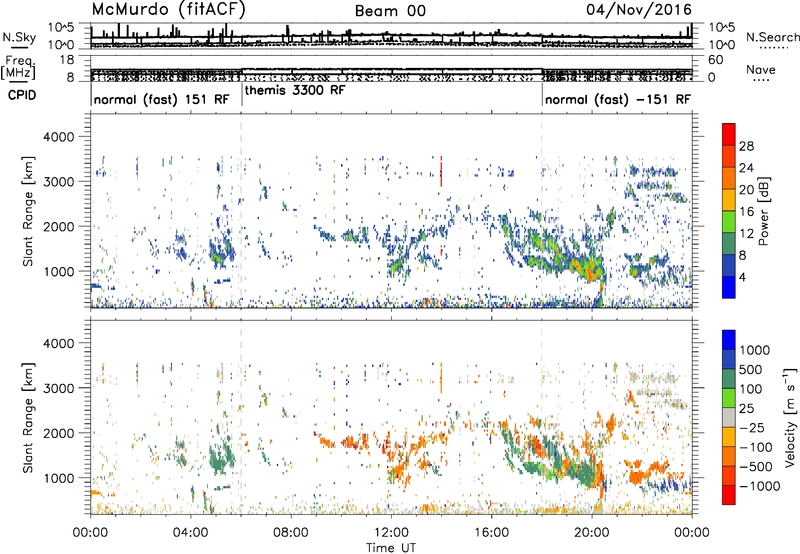Click the Power [dB] colorbar title

point(764,211)
